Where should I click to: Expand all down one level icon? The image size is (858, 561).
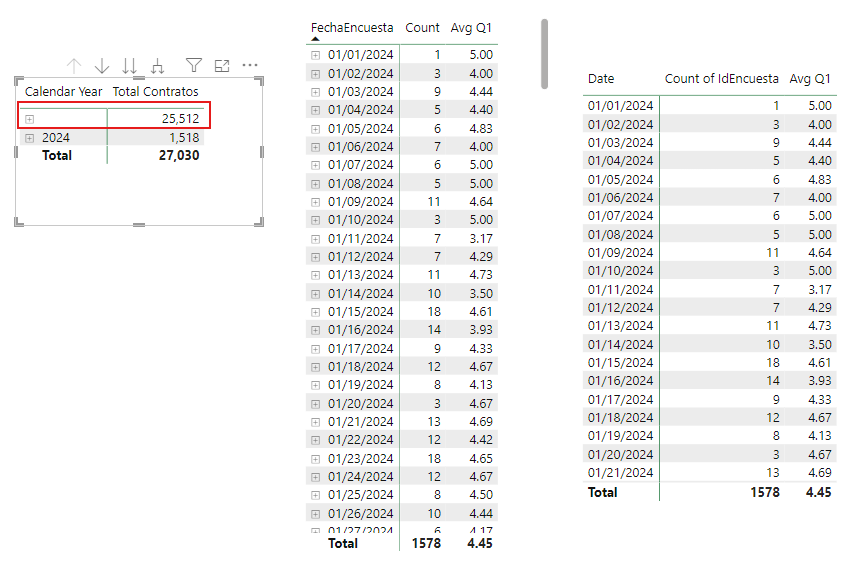coord(158,66)
